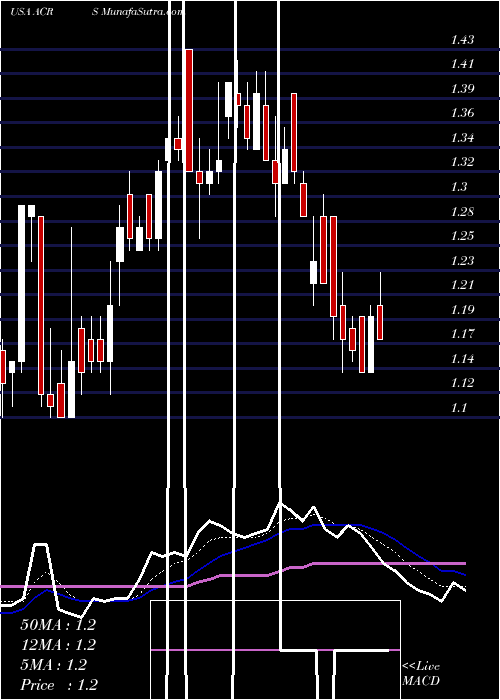500x700 pixels.
Task: Click the 1.34 price axis label
Action: (462, 138)
